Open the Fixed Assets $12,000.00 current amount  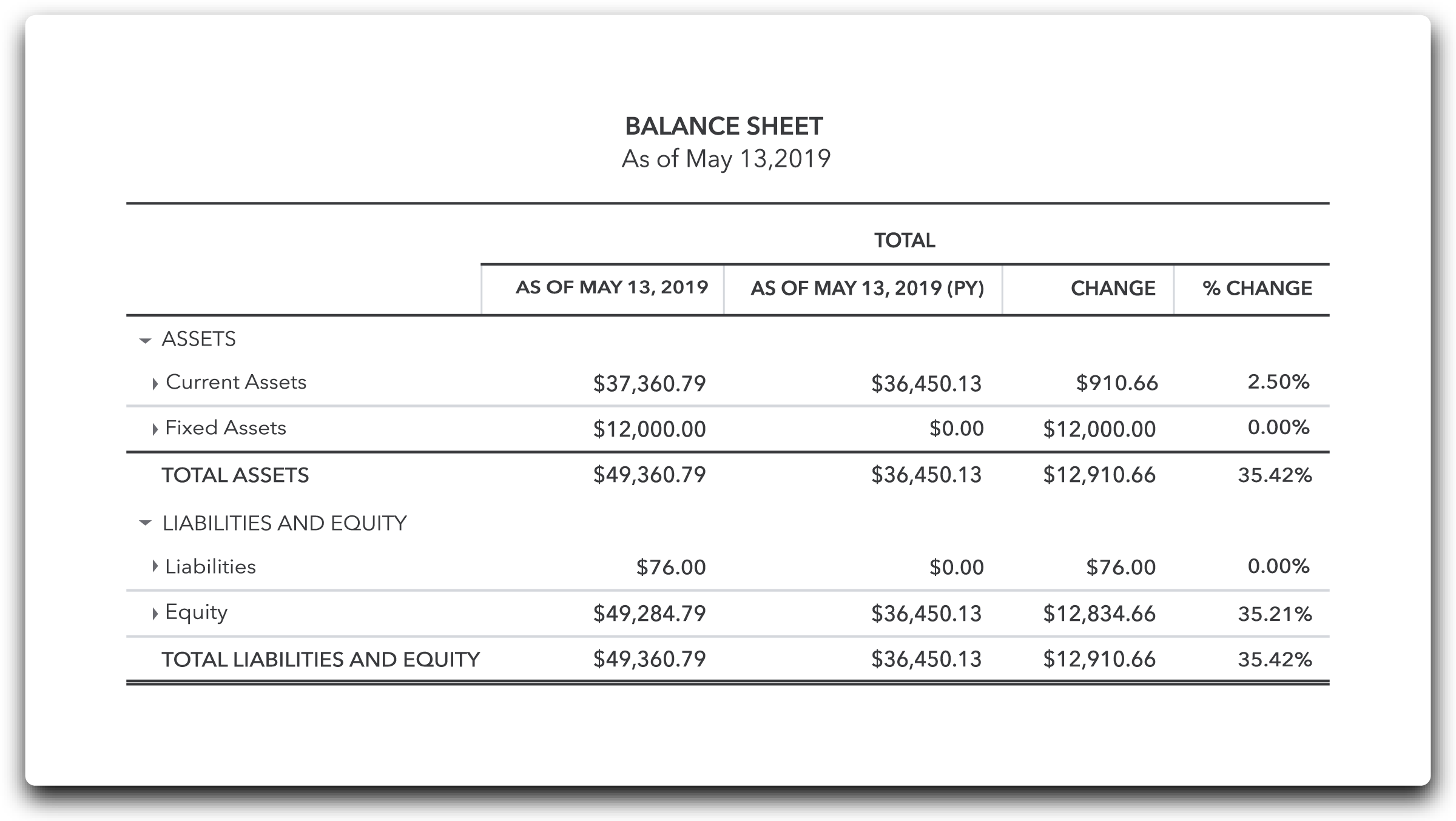(x=649, y=429)
